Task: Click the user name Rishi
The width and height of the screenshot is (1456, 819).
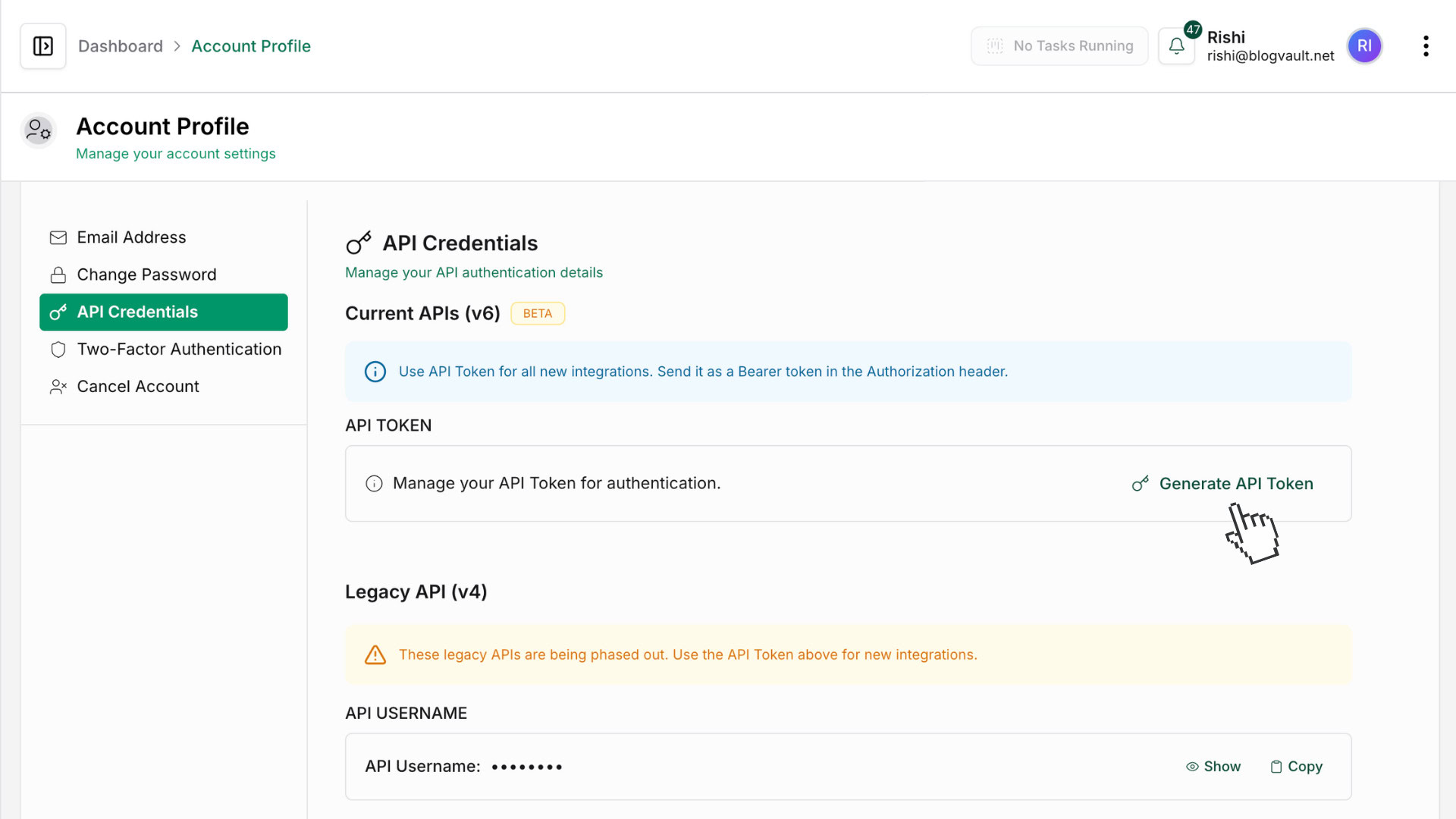Action: (x=1226, y=37)
